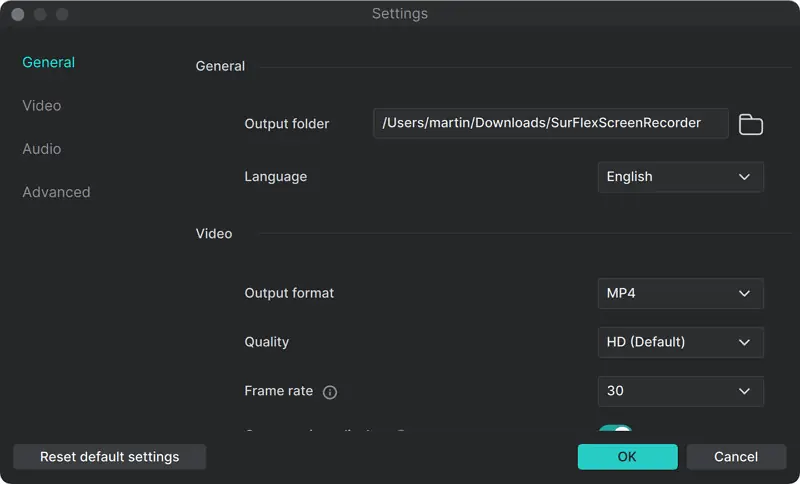800x484 pixels.
Task: Toggle the partially visible switch below Frame rate
Action: [615, 428]
